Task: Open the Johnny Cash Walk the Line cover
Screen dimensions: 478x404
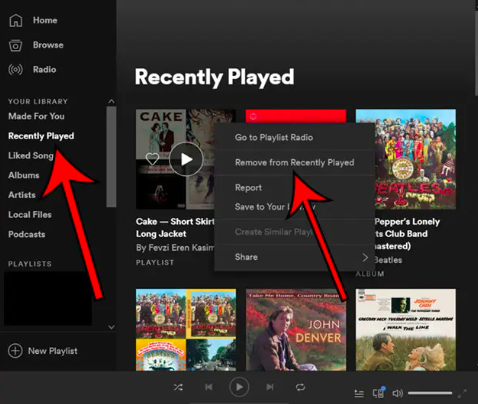Action: (x=406, y=330)
